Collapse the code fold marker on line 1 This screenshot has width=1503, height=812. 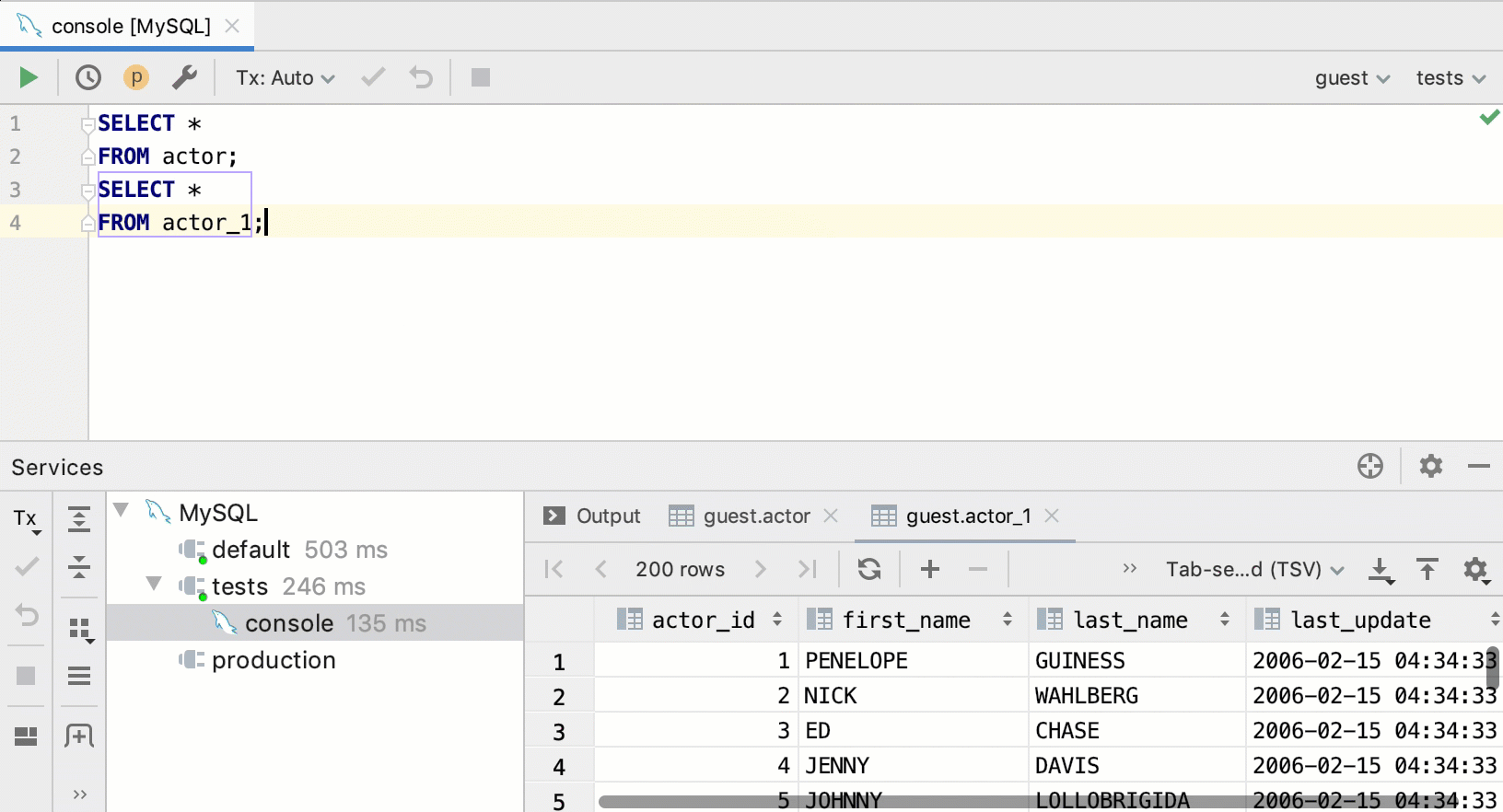pyautogui.click(x=88, y=124)
